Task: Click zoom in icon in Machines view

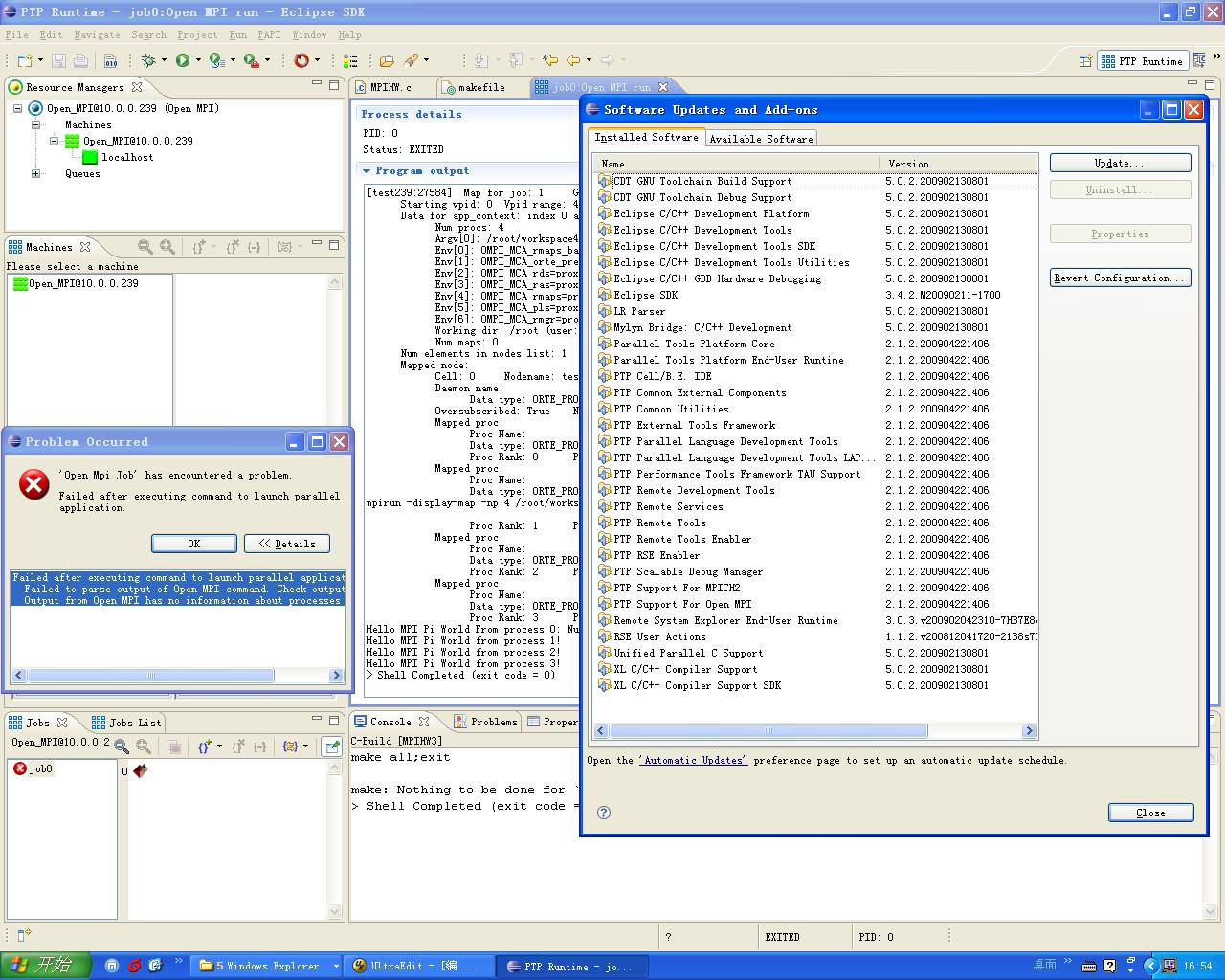Action: [167, 247]
